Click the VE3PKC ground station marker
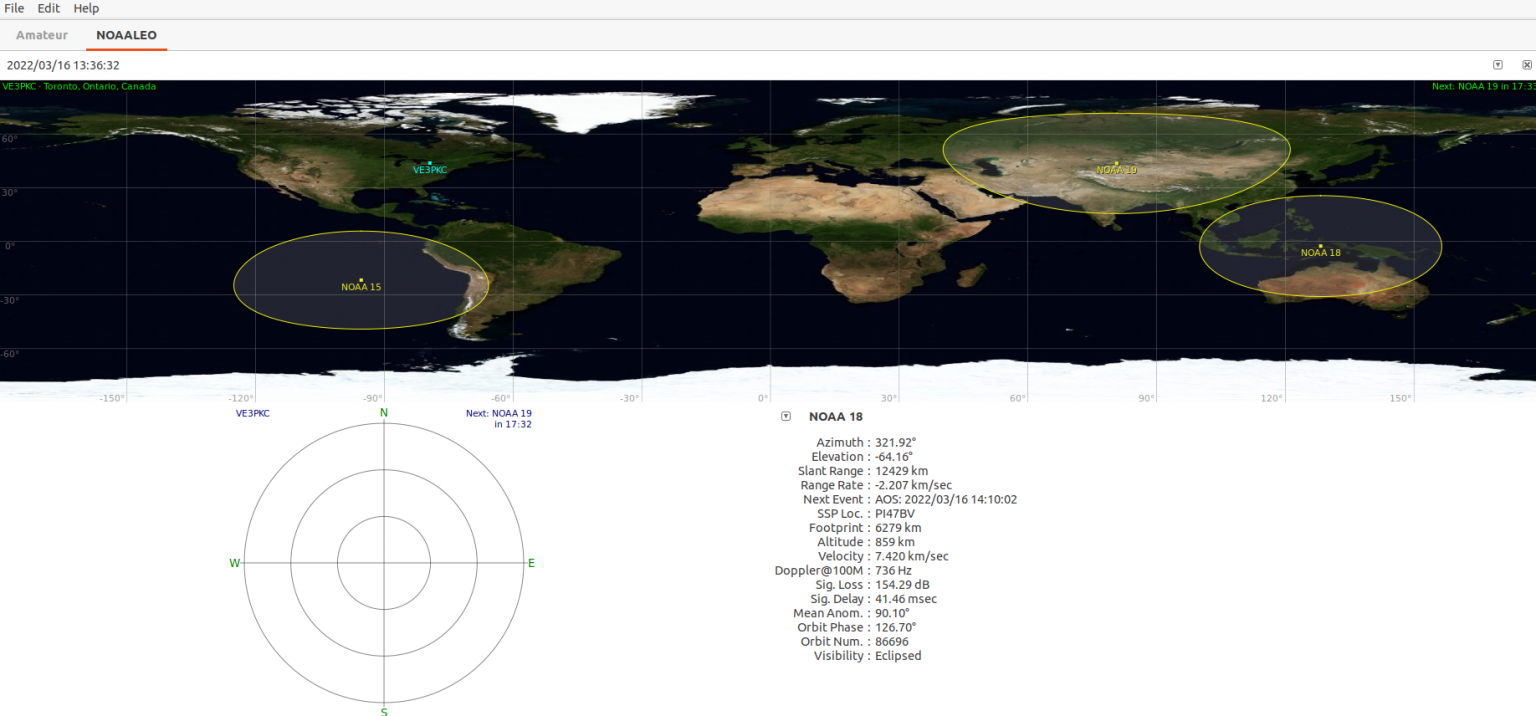 430,161
